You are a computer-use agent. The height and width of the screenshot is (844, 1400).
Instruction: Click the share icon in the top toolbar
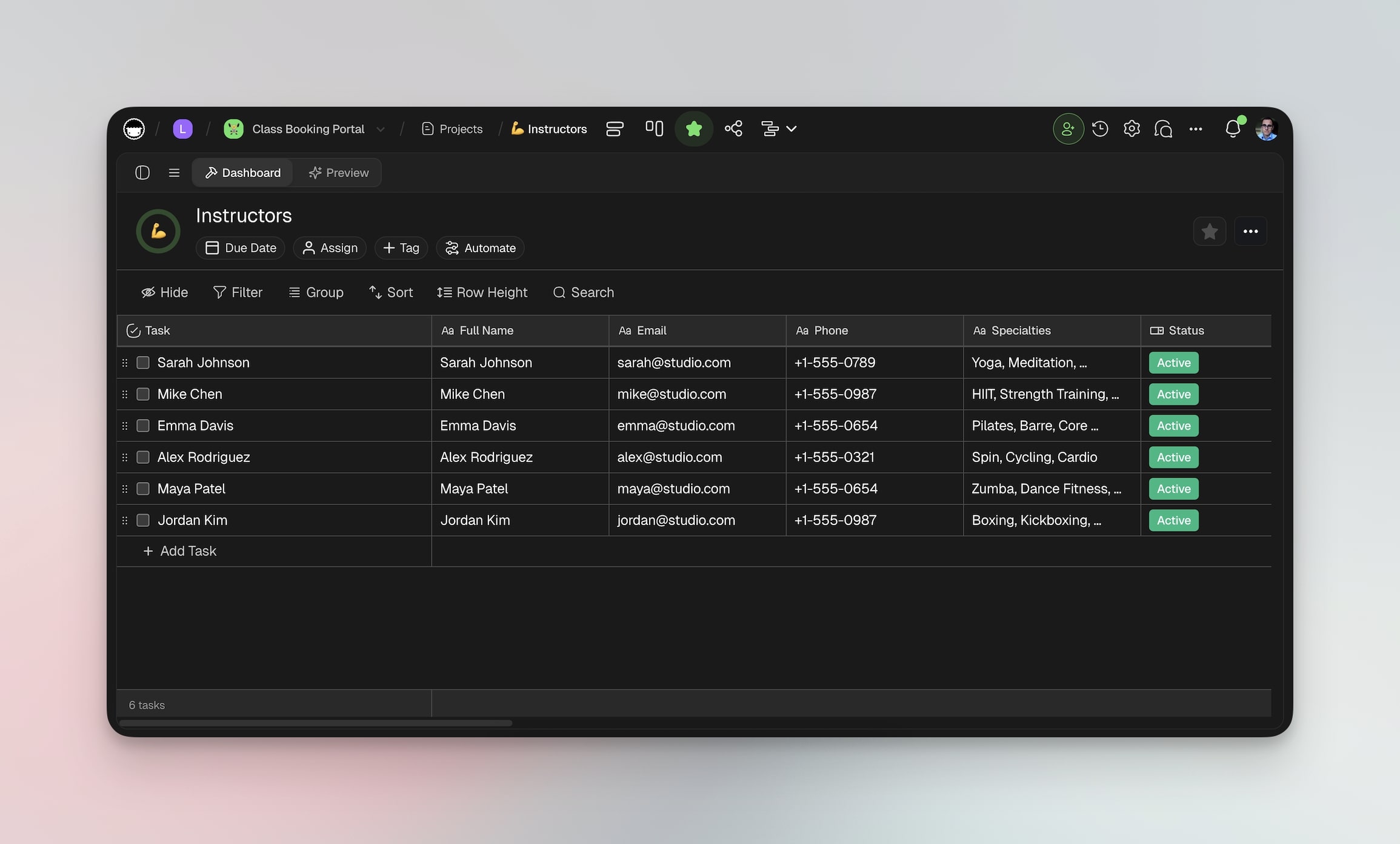pyautogui.click(x=733, y=129)
